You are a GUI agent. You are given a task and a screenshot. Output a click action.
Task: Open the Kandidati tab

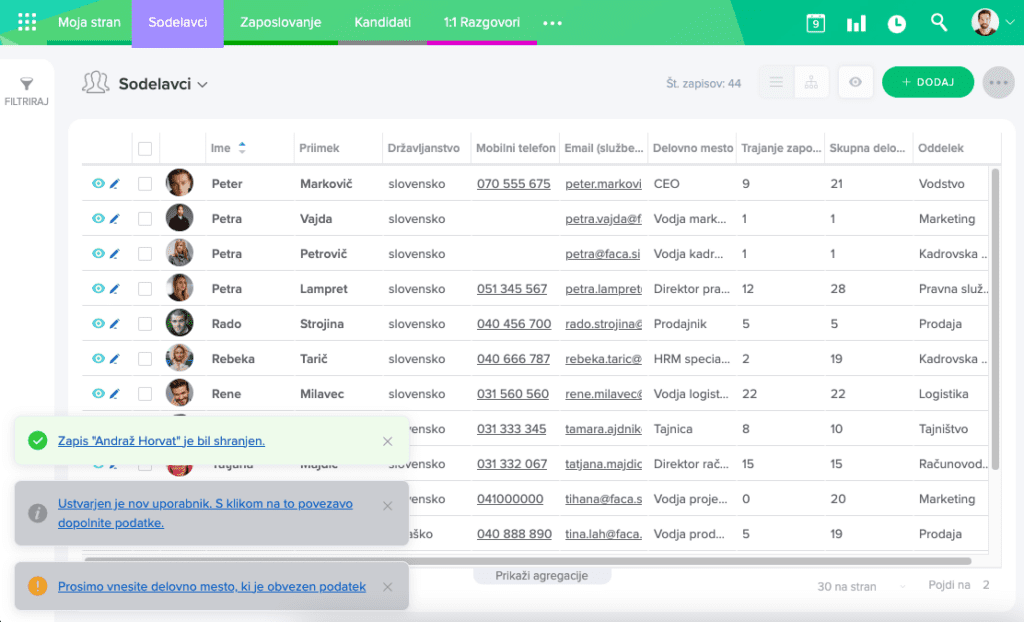[x=382, y=22]
